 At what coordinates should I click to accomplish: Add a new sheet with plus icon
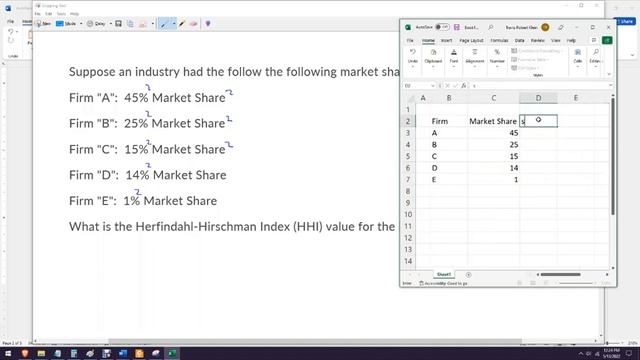469,275
